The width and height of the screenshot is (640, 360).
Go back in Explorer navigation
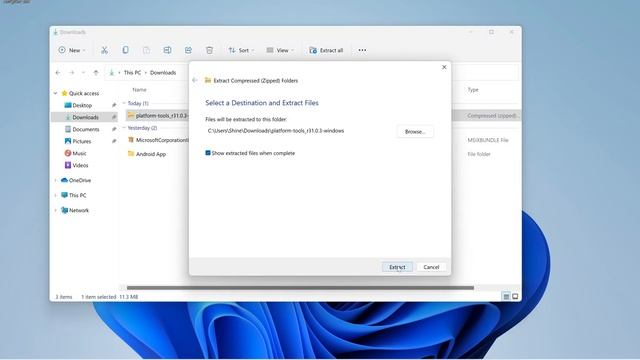[x=58, y=73]
